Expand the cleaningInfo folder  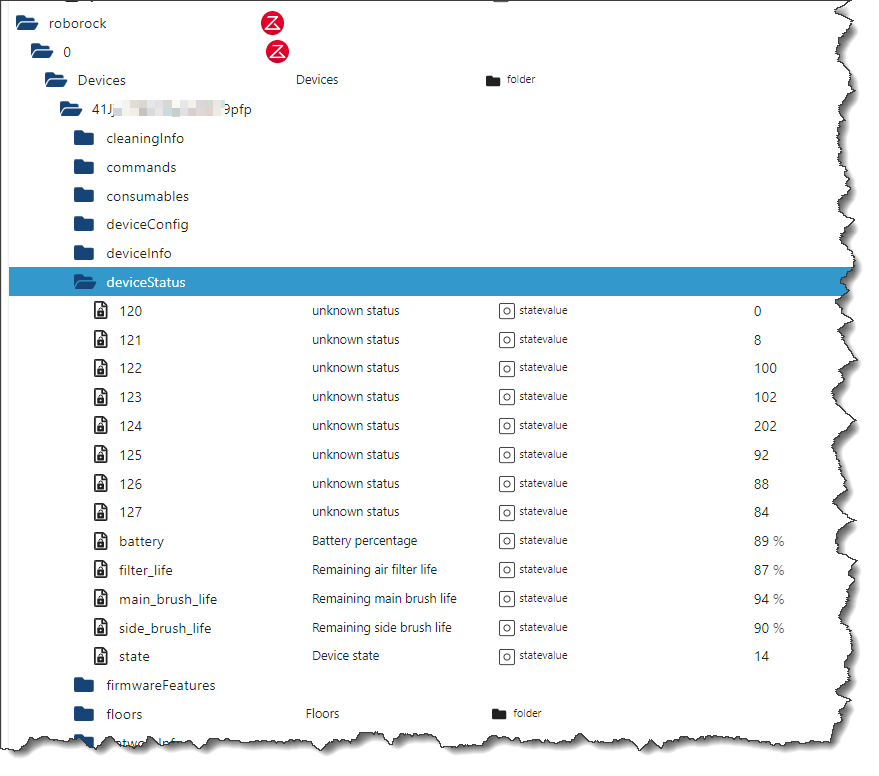[x=84, y=138]
